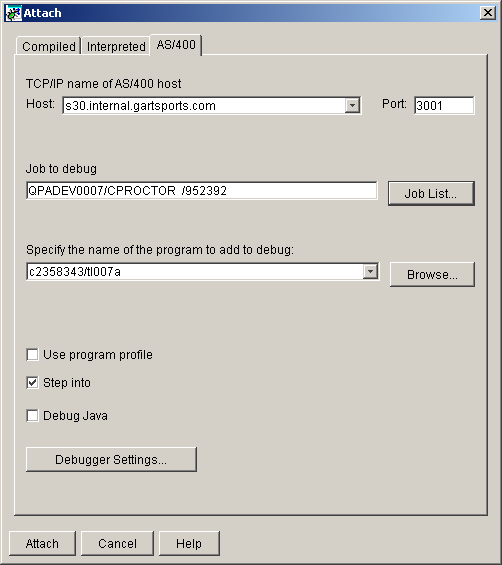Switch to the Compiled tab
This screenshot has width=502, height=565.
(48, 46)
